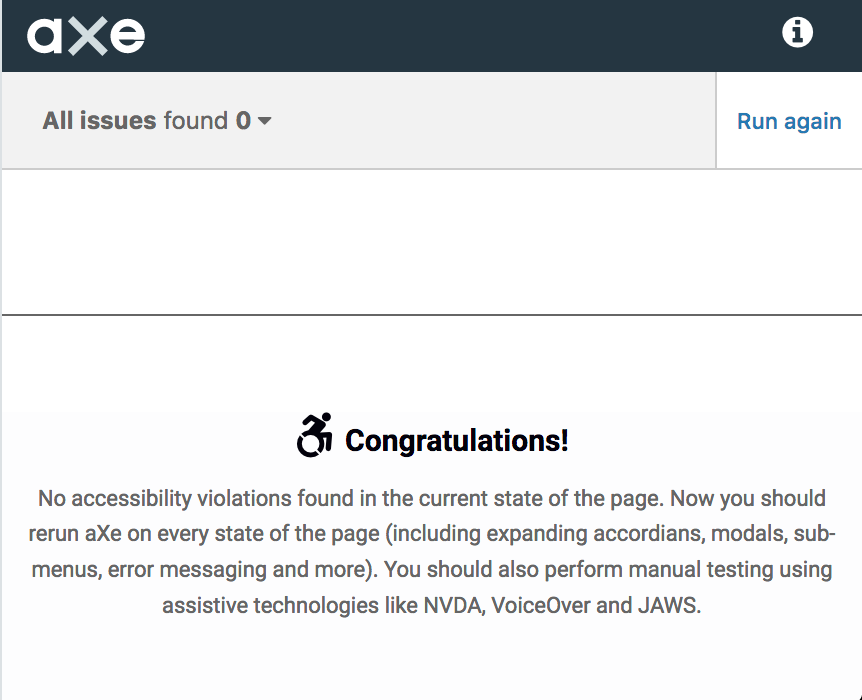Select the Congratulations! heading
The width and height of the screenshot is (862, 700).
[x=456, y=440]
